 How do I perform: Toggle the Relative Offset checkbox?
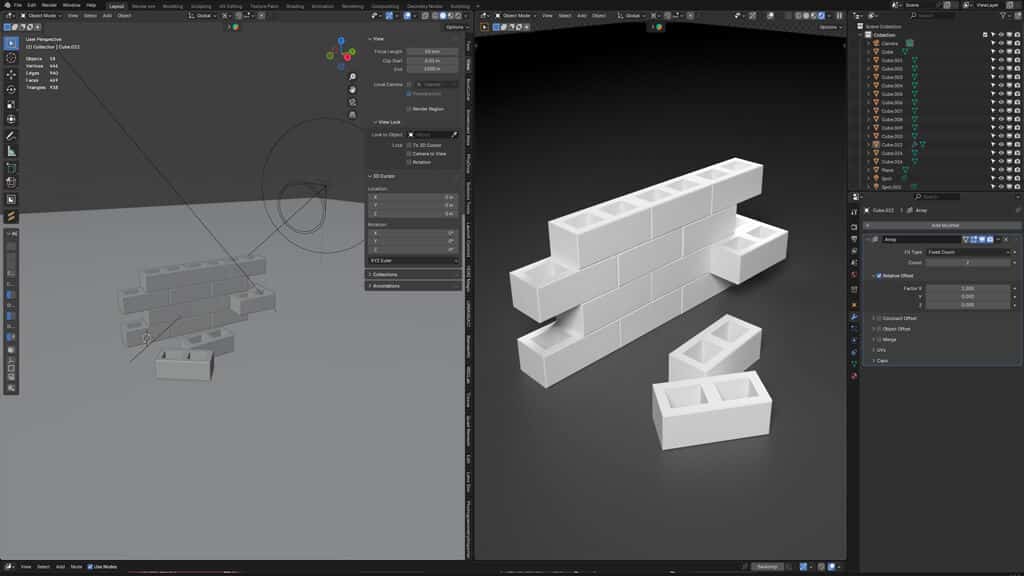pos(878,275)
